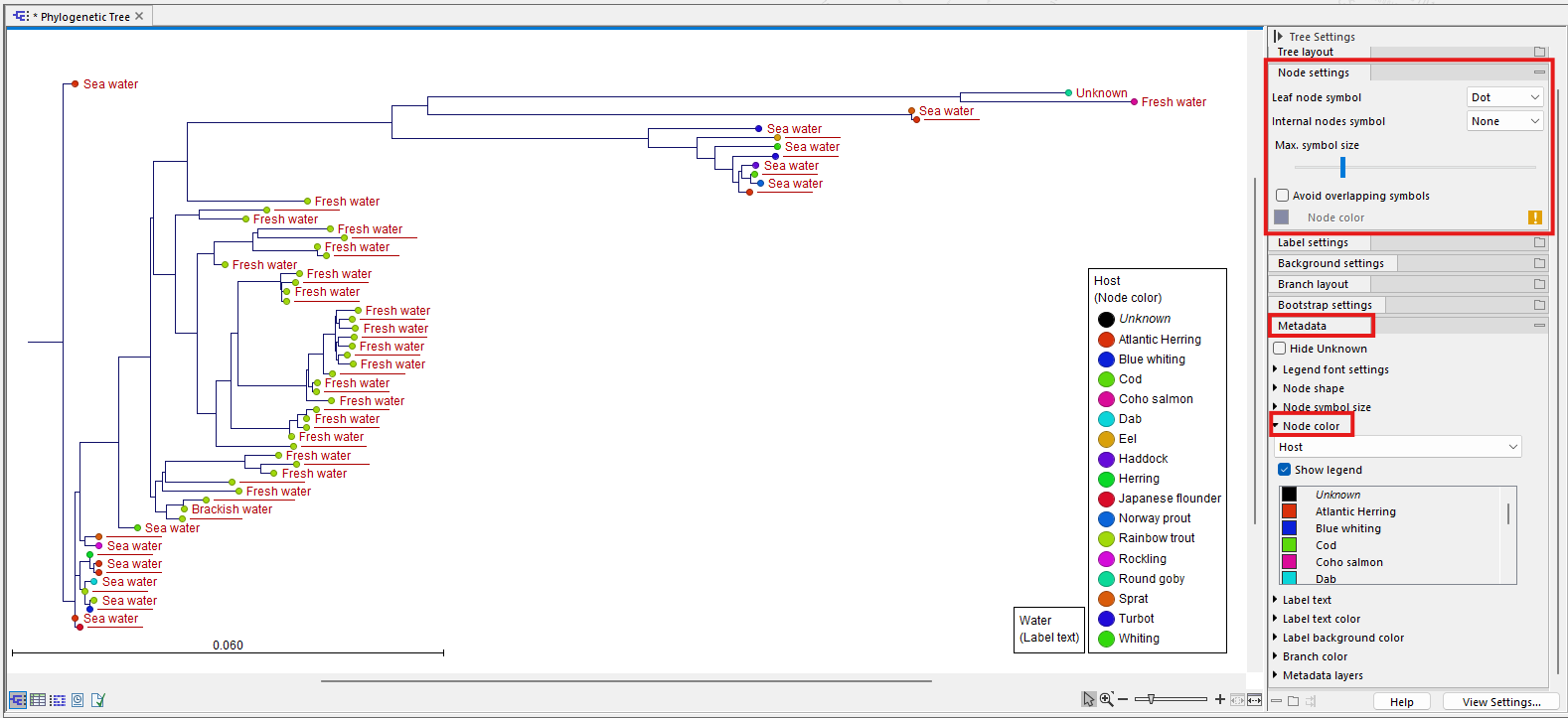Select the zoom in magnifier tool

point(1107,700)
